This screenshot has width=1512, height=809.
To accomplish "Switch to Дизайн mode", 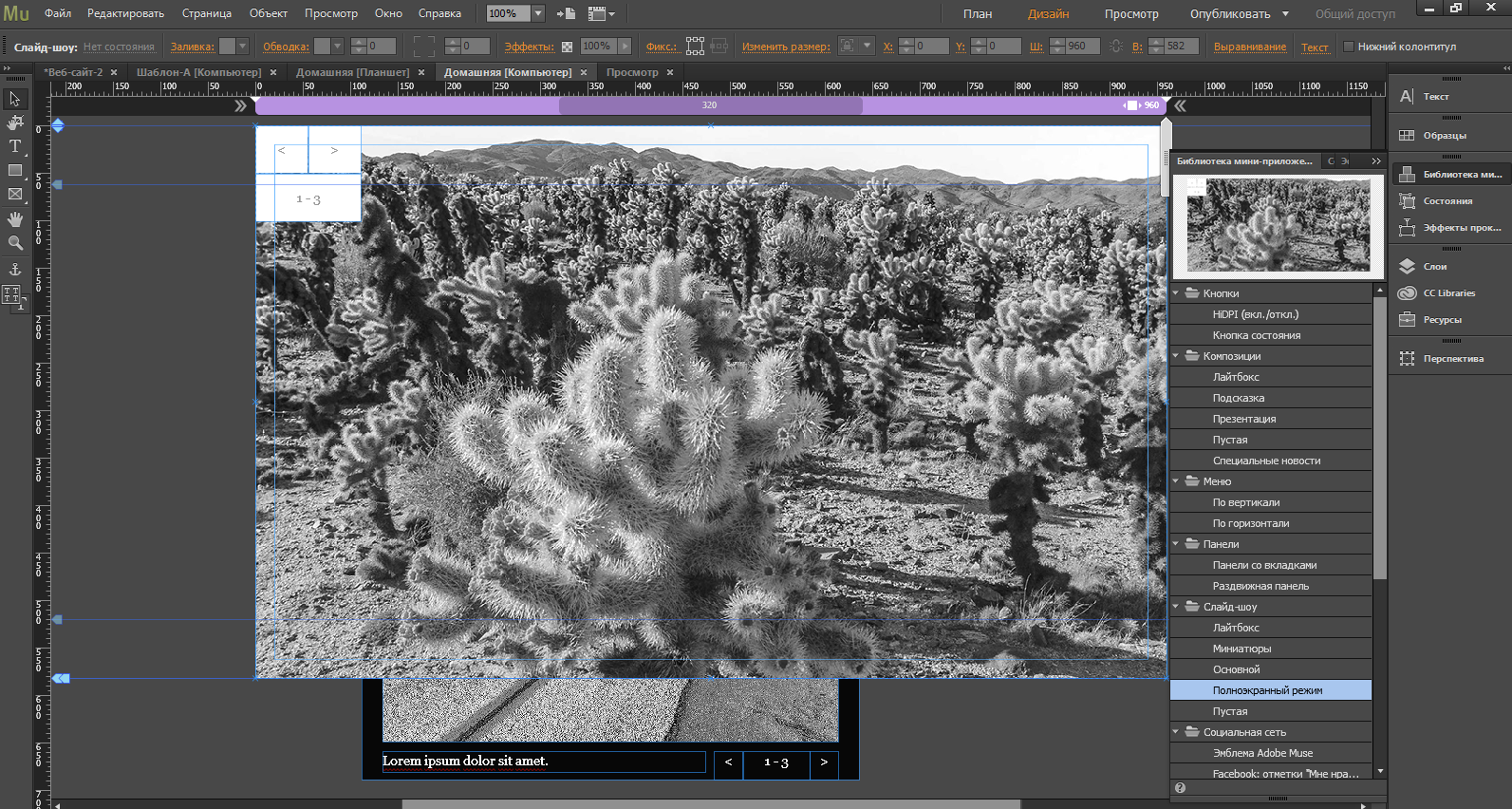I will point(1048,14).
